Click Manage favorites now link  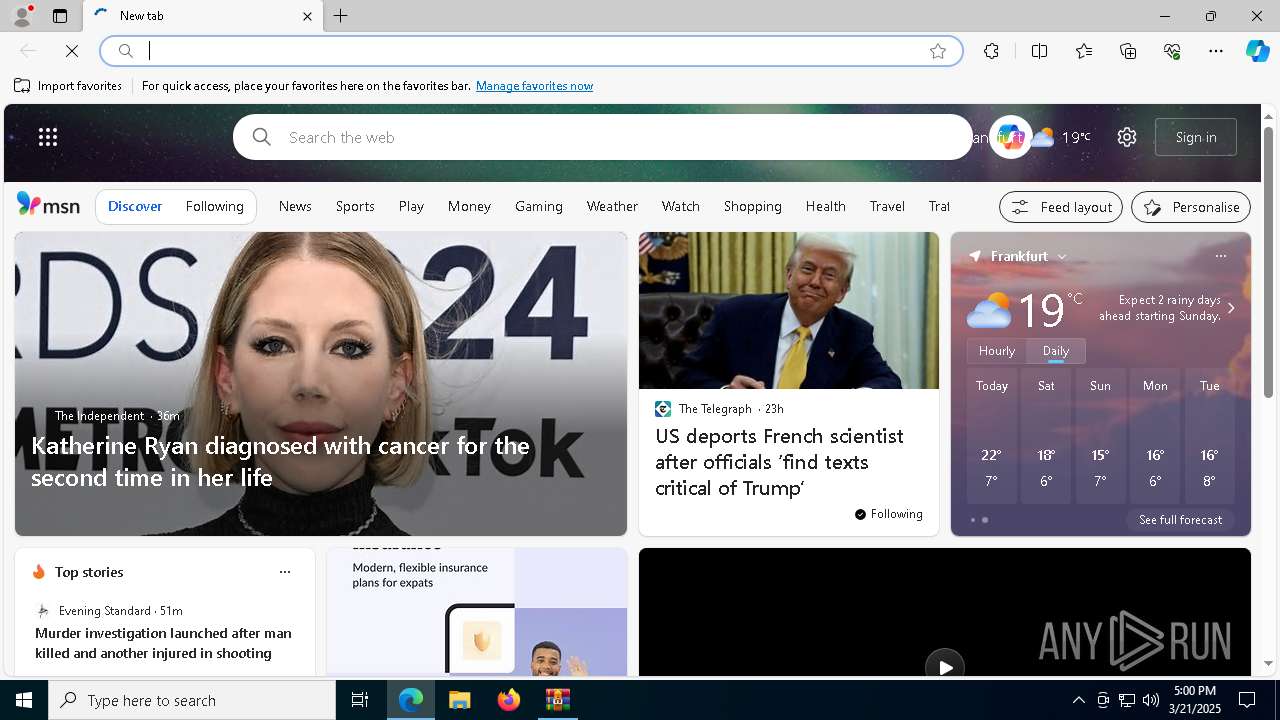point(534,86)
